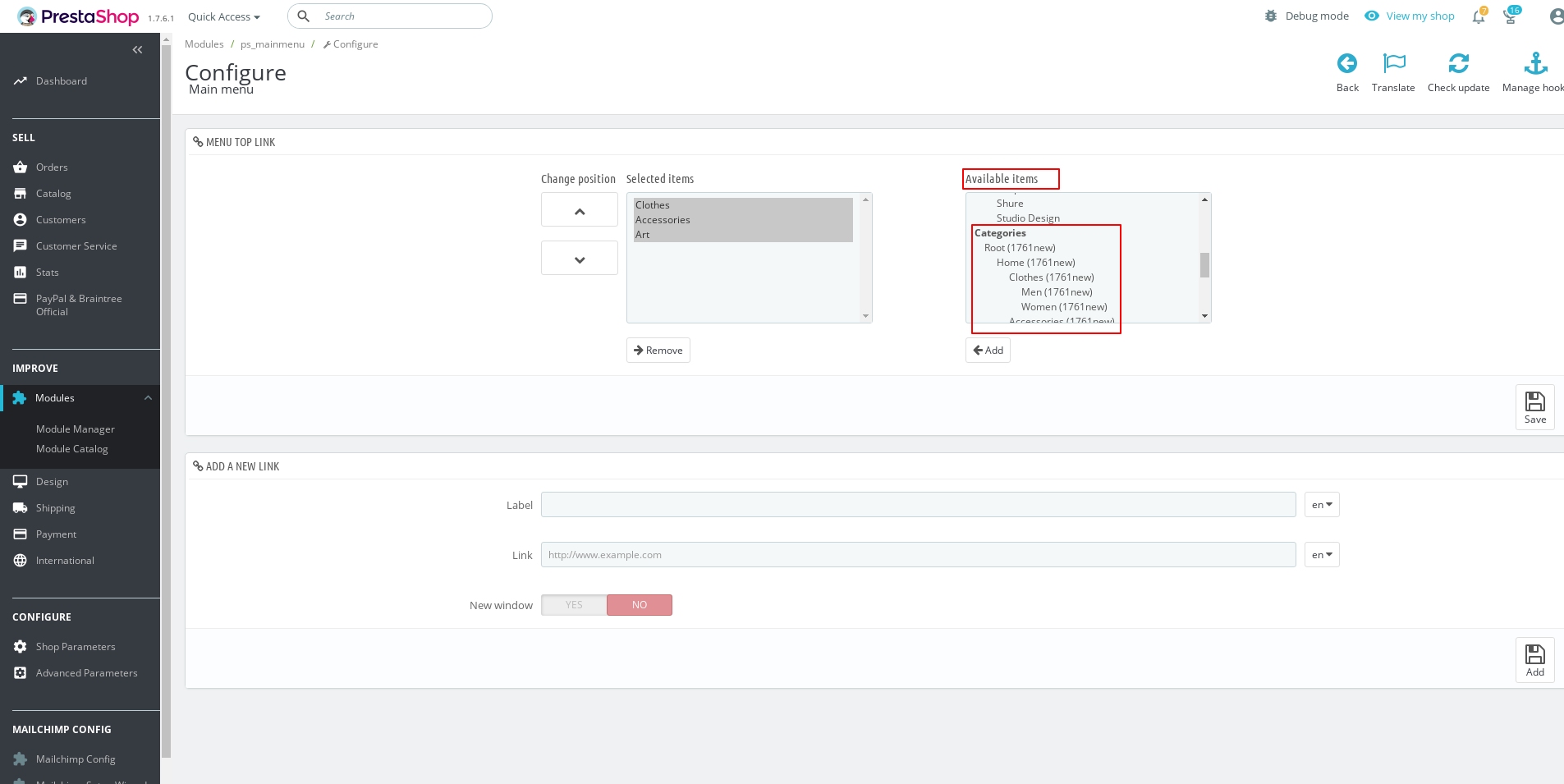This screenshot has width=1564, height=784.
Task: Click the Check update icon
Action: (1458, 63)
